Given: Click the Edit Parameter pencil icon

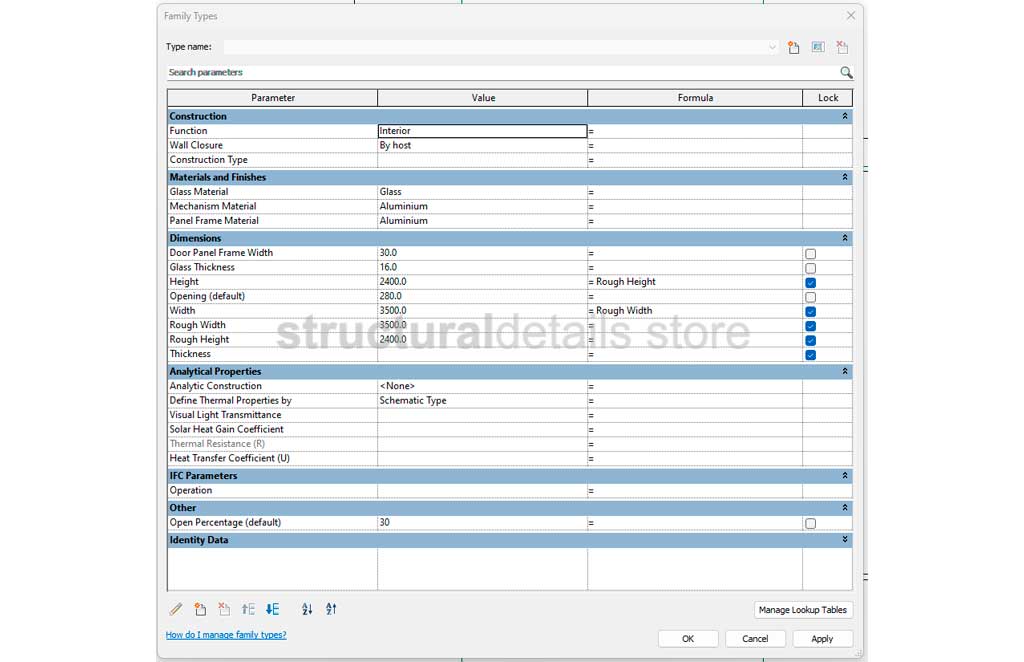Looking at the screenshot, I should tap(176, 609).
